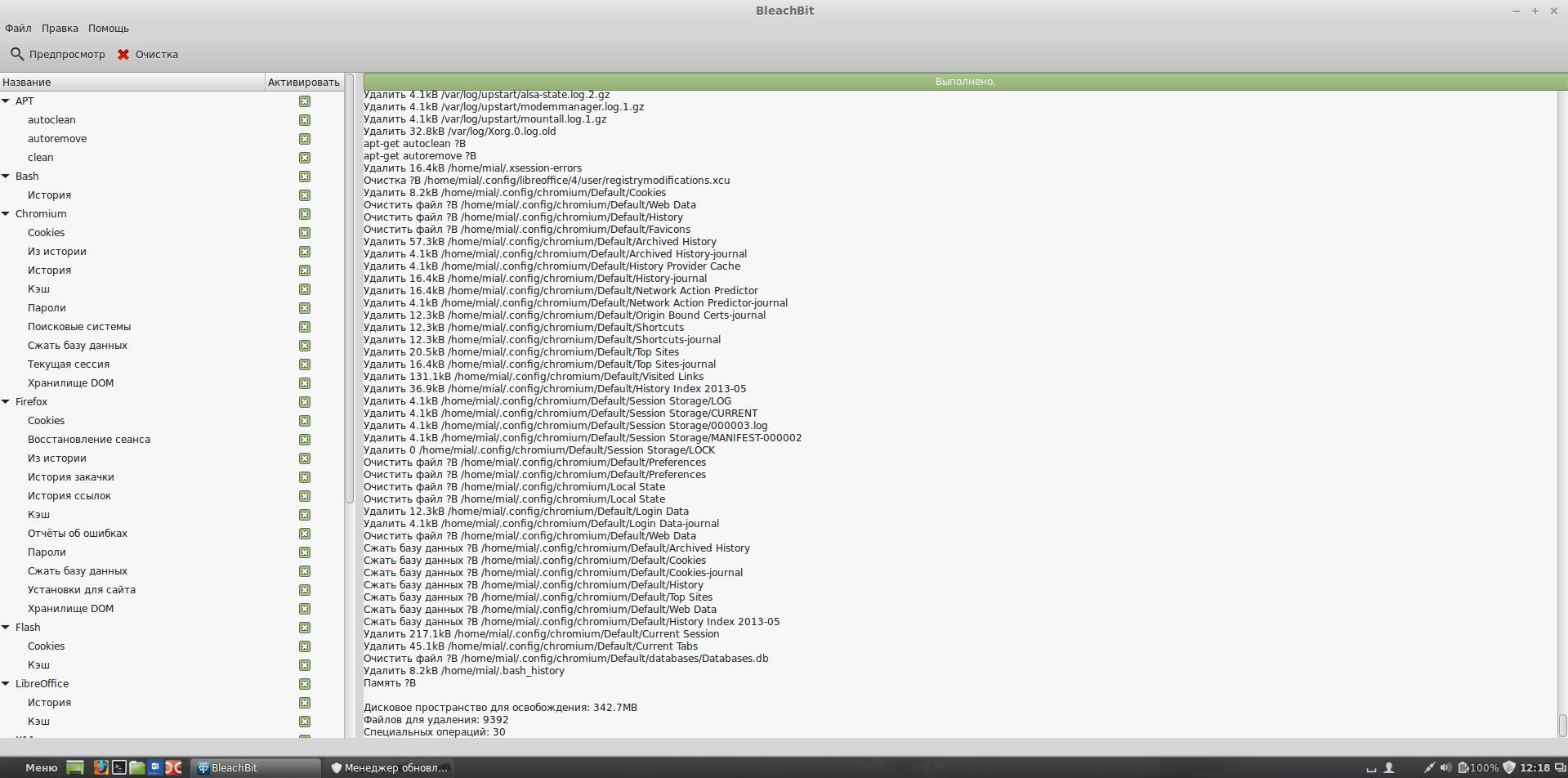The width and height of the screenshot is (1568, 778).
Task: Uncheck Firefox Восстановление сеанса checkbox
Action: click(x=305, y=440)
